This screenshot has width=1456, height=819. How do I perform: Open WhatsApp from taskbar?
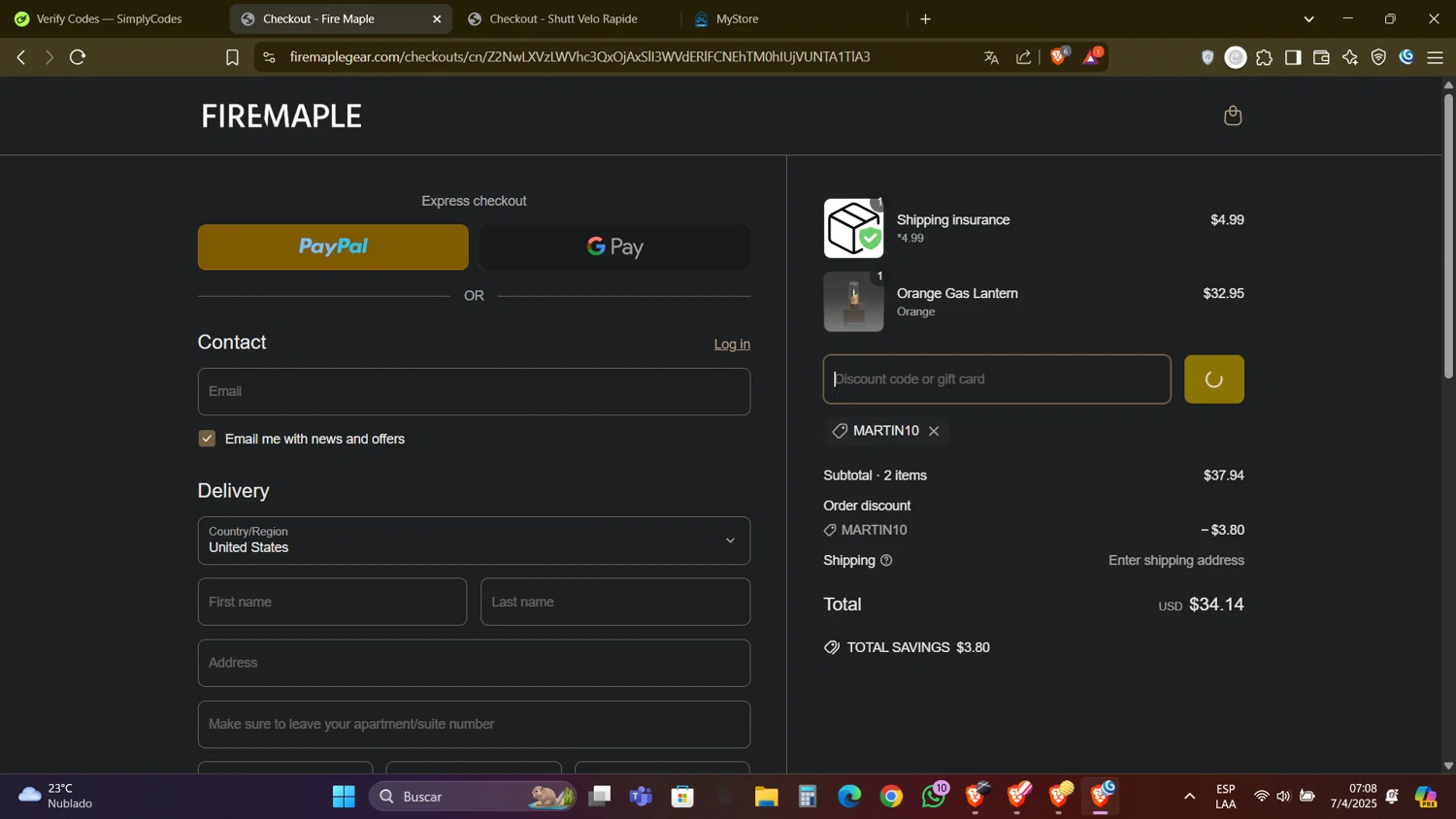tap(934, 797)
